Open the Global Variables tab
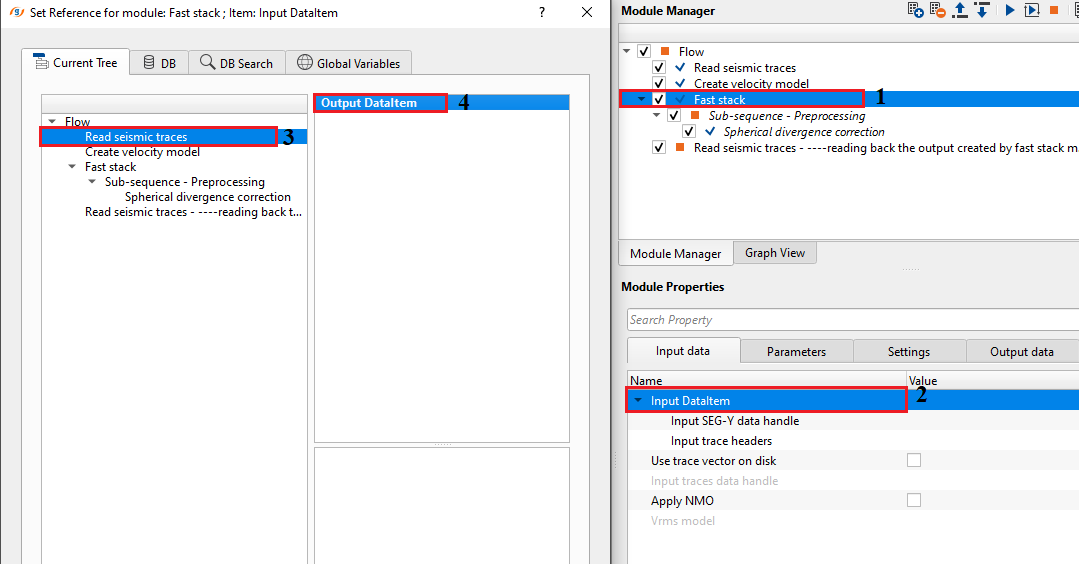1079x564 pixels. pos(348,63)
